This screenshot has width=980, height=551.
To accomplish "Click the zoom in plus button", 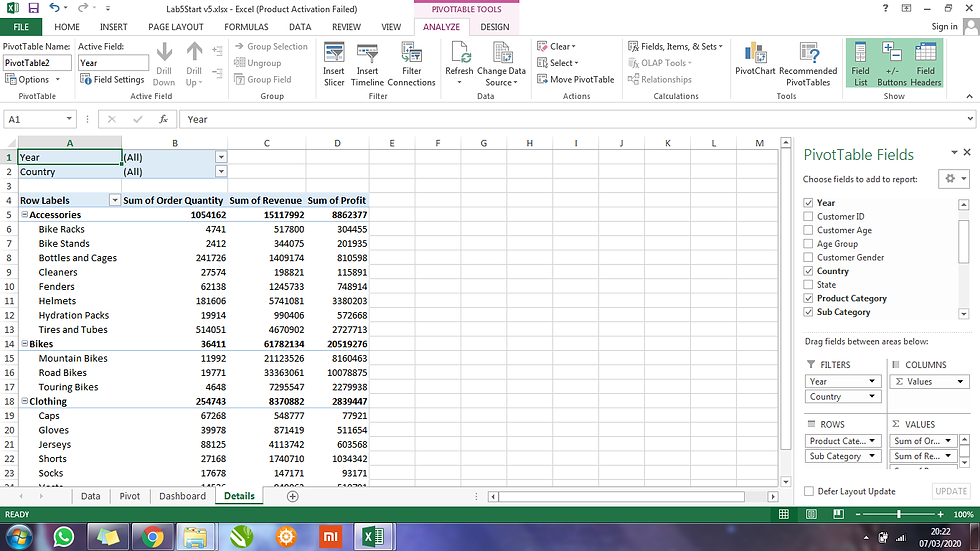I will point(941,514).
